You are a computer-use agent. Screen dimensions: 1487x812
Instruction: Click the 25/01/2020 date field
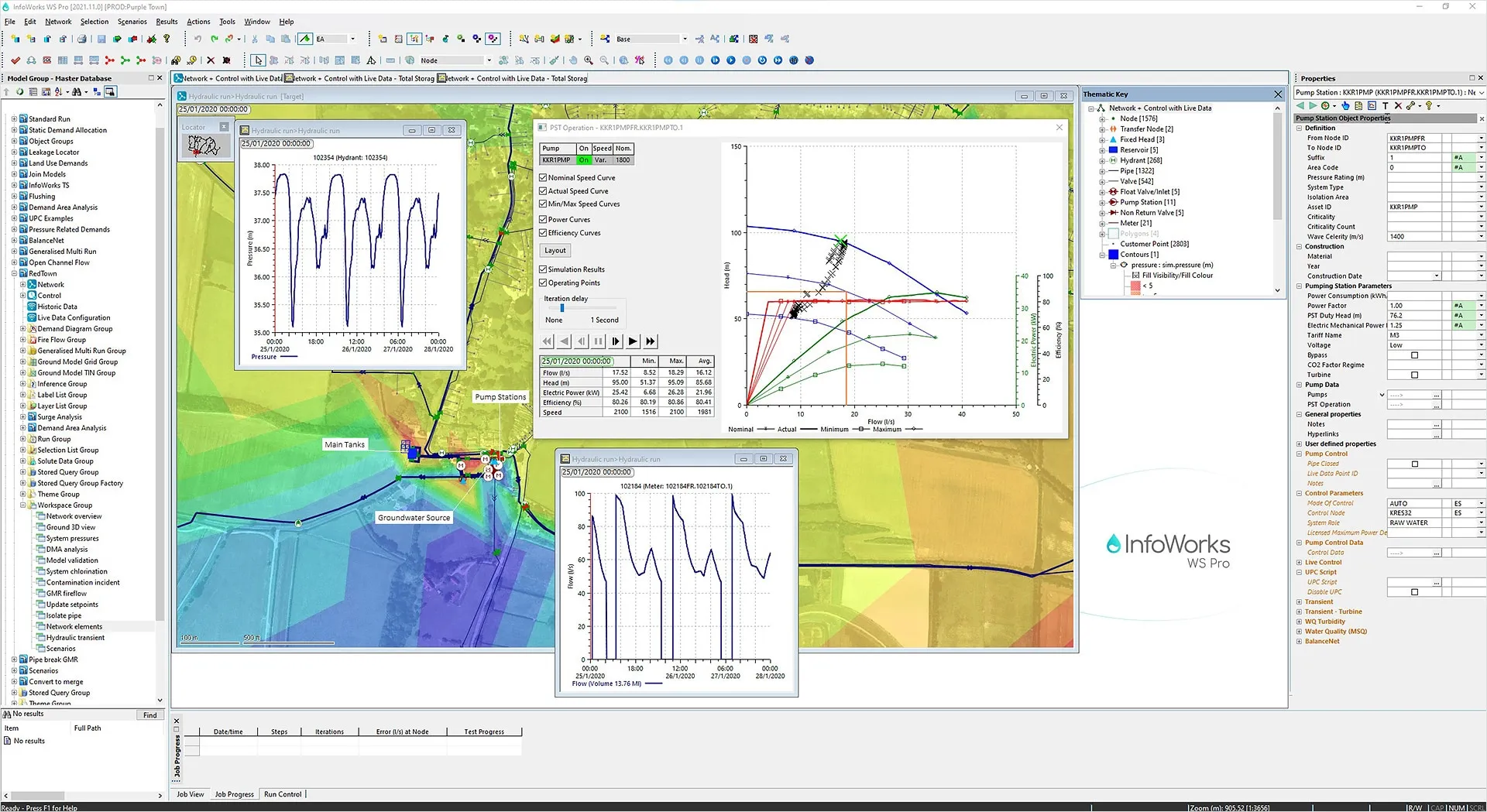[577, 361]
